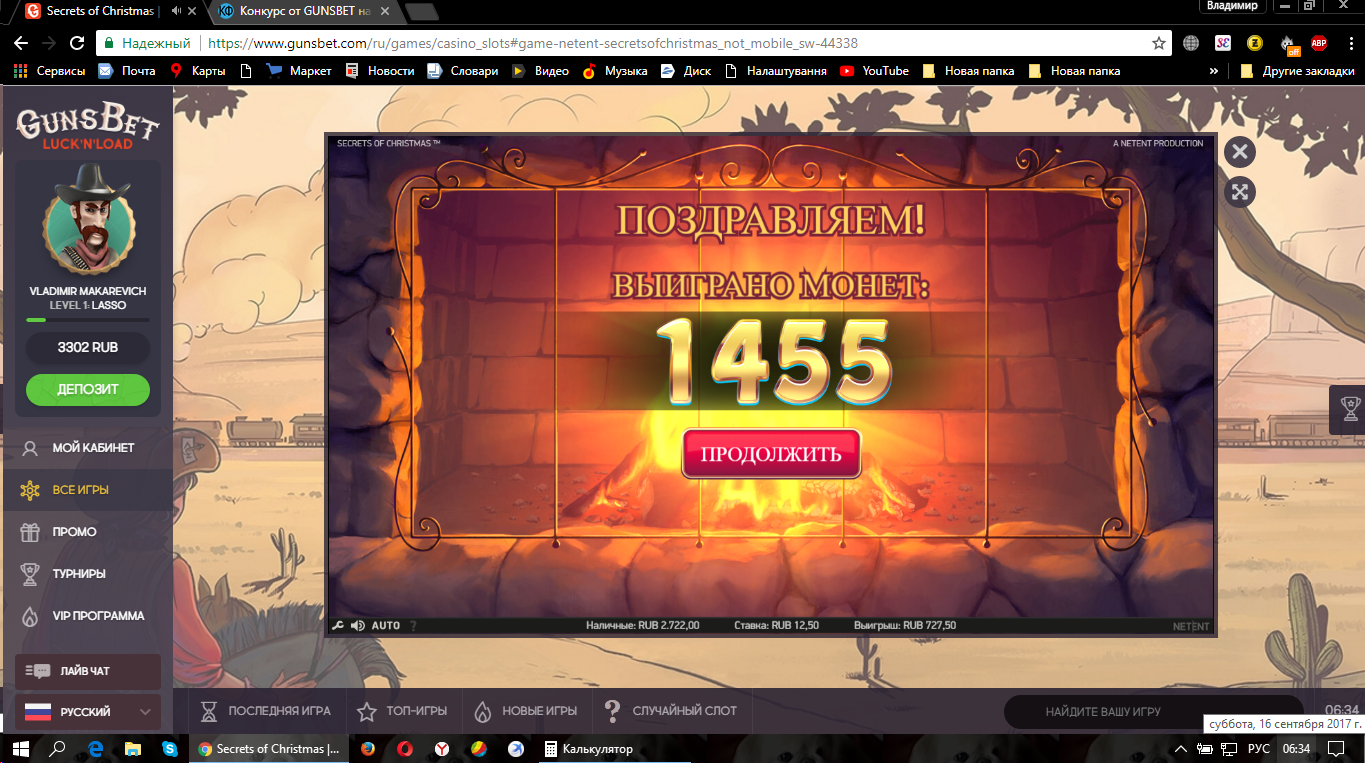Open the yellow Z extension icon
The image size is (1365, 763).
[x=1254, y=43]
